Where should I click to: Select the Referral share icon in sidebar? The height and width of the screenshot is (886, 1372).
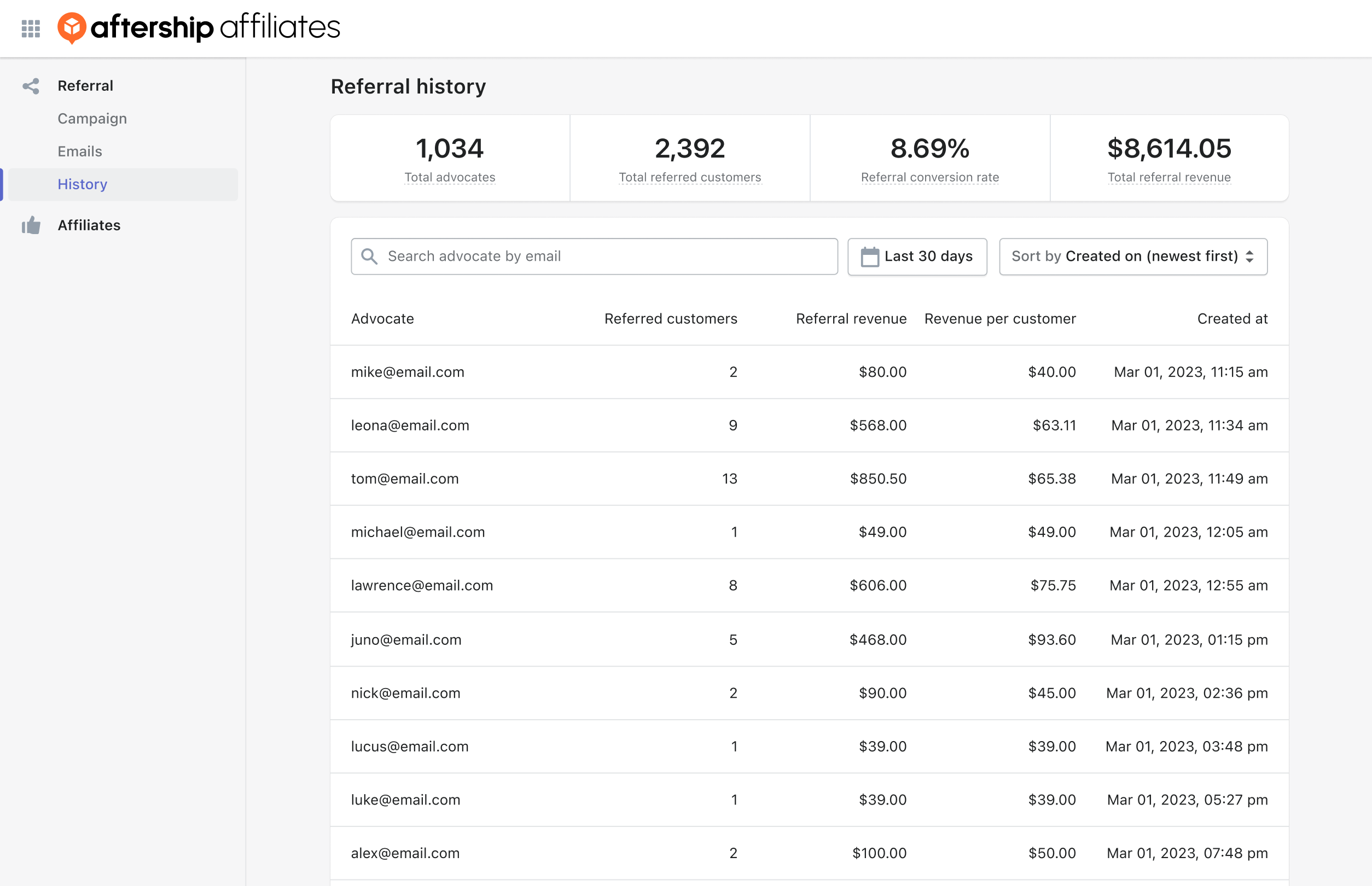31,86
